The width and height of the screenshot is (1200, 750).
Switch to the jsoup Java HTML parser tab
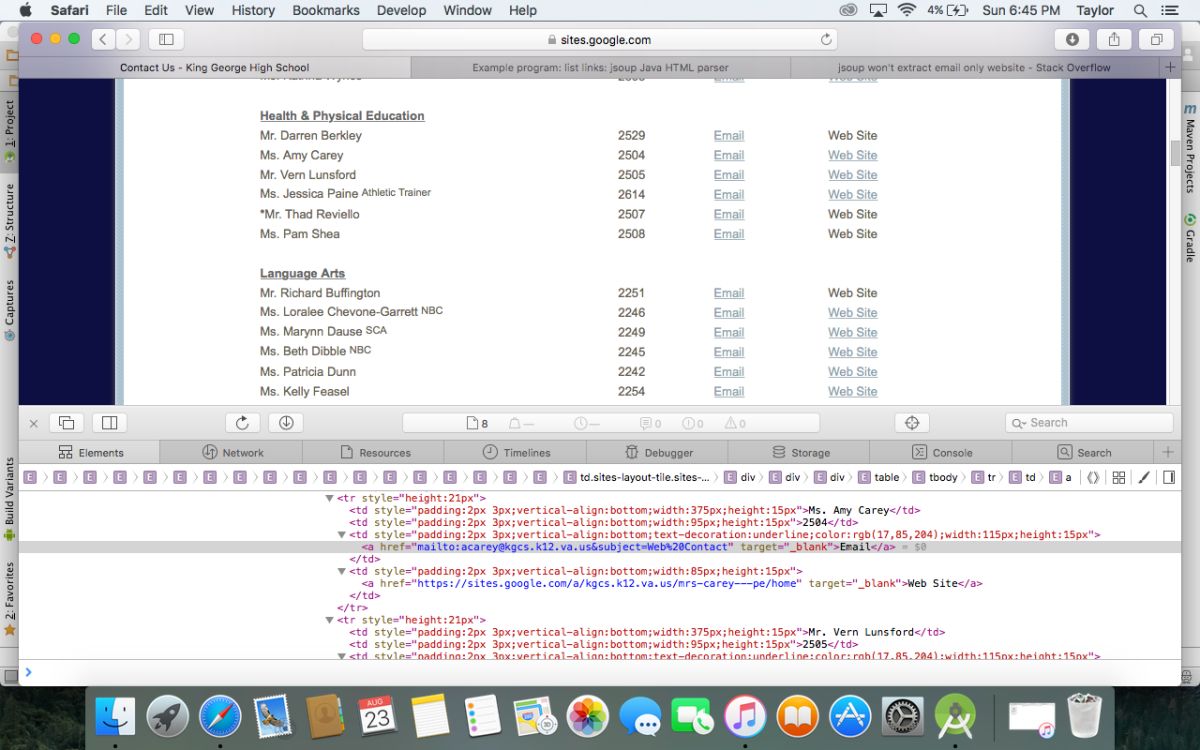(x=600, y=68)
